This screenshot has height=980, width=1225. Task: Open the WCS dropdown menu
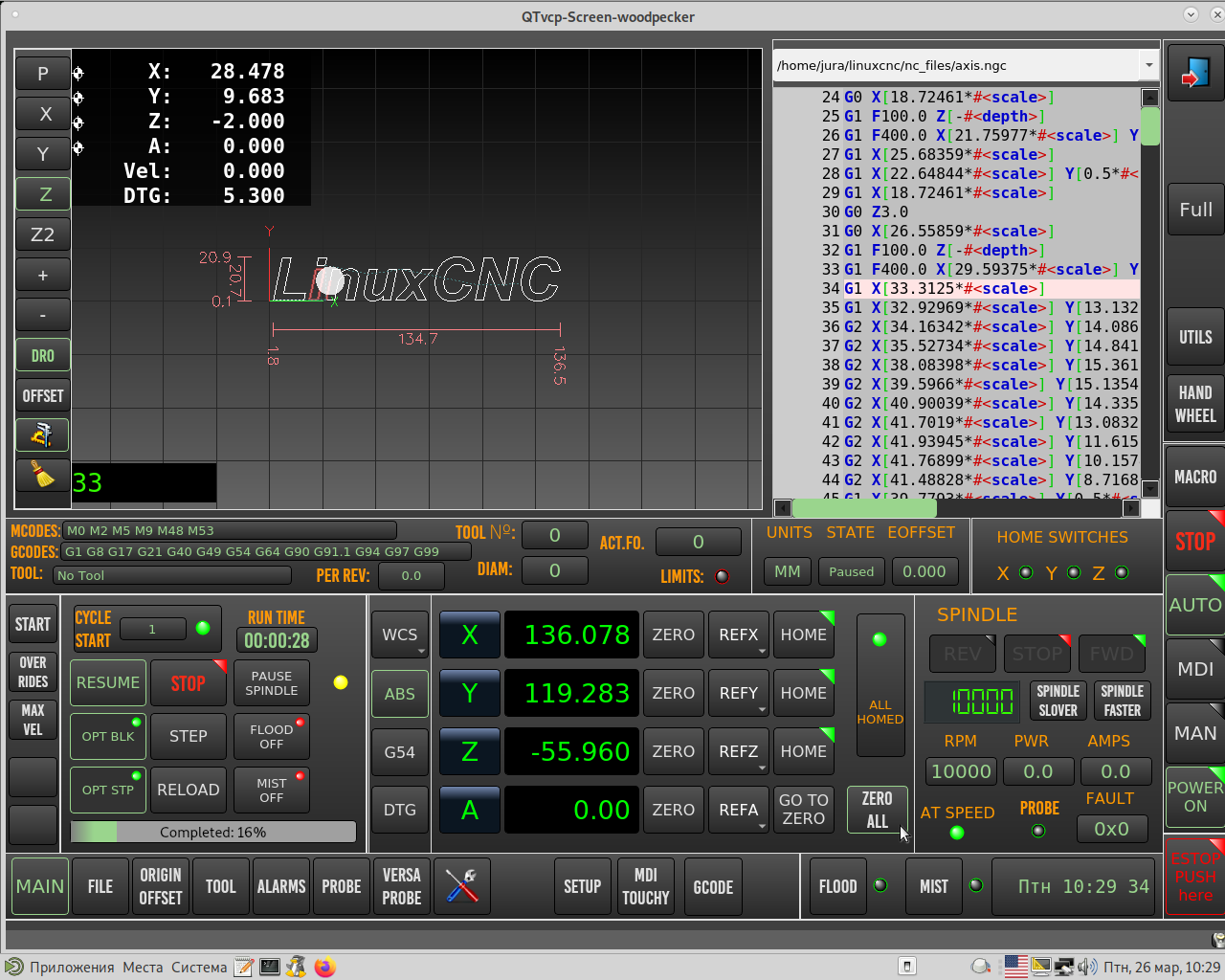pos(400,635)
